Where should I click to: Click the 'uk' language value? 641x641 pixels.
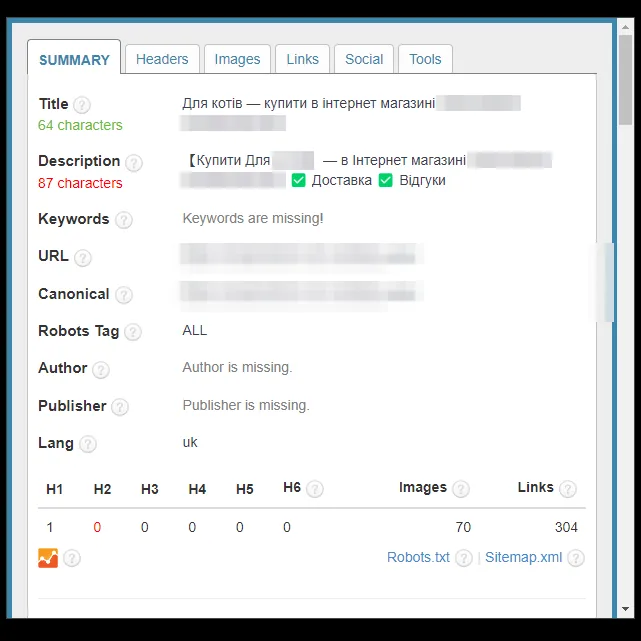[x=190, y=442]
